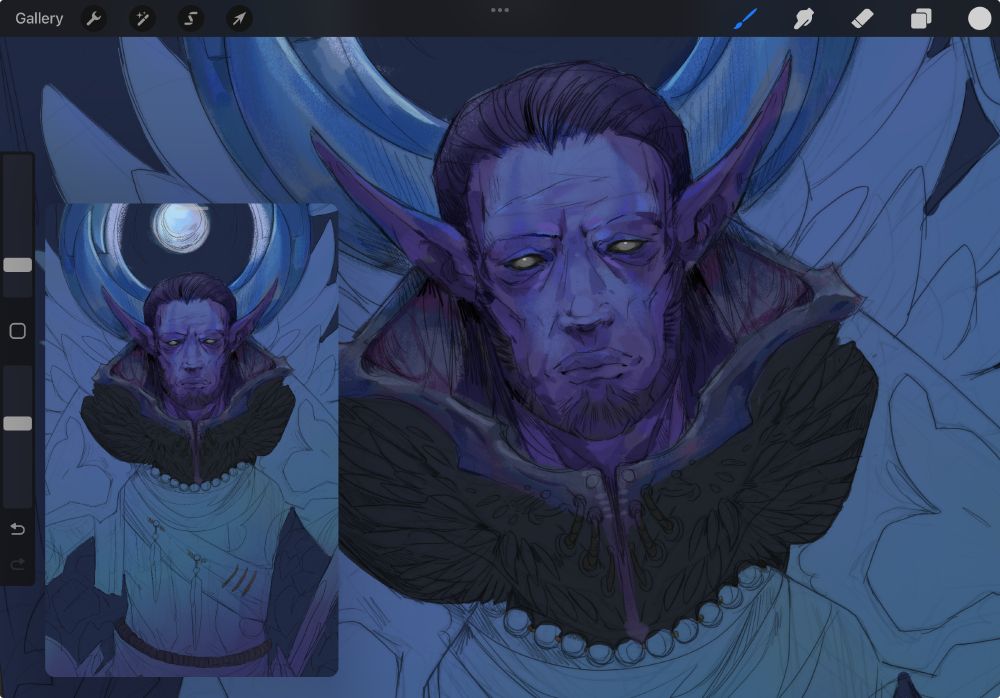Viewport: 1000px width, 698px height.
Task: Open the active color picker circle
Action: coord(980,19)
